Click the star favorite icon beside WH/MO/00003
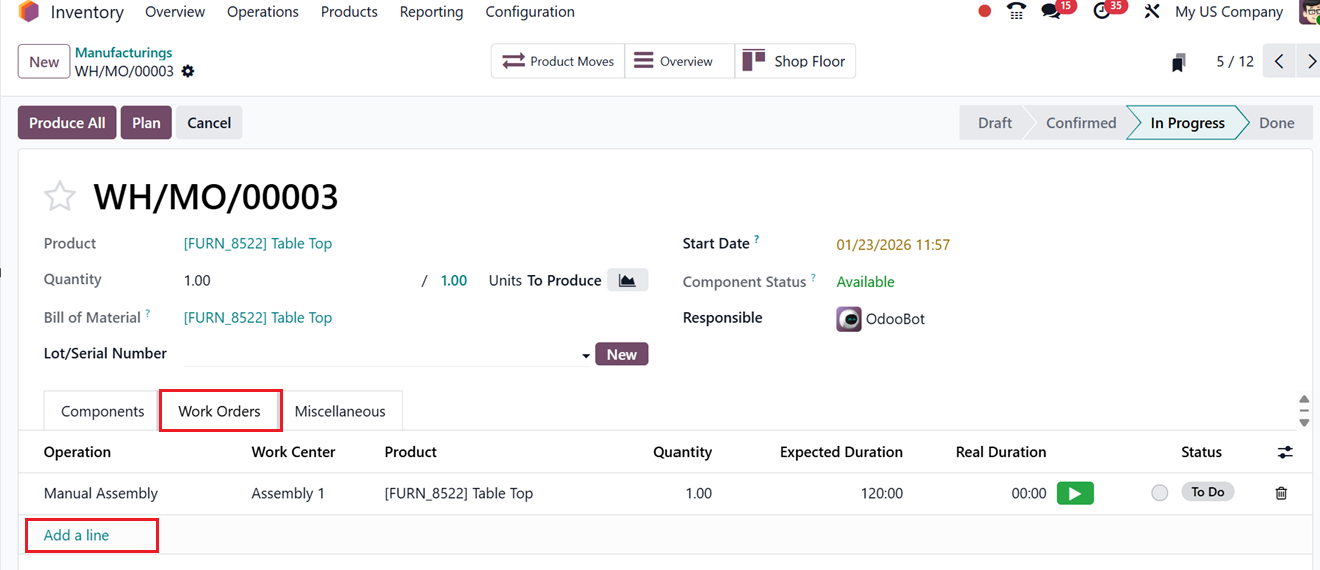The image size is (1320, 570). tap(60, 197)
